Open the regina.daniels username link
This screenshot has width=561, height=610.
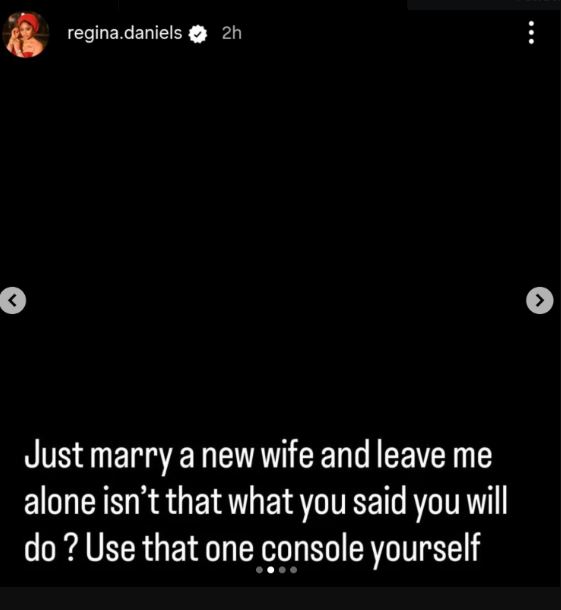coord(124,33)
